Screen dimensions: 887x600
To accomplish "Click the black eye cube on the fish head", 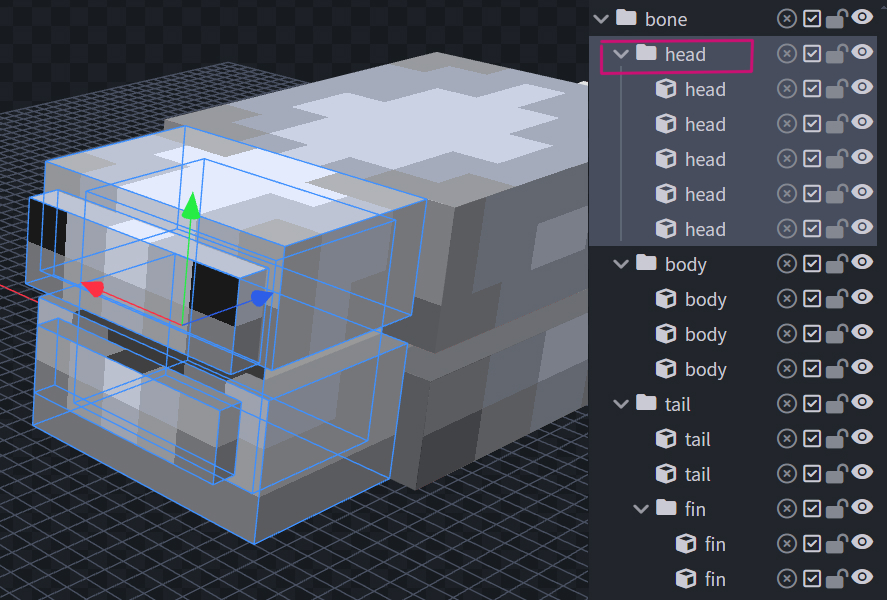I will pyautogui.click(x=214, y=292).
